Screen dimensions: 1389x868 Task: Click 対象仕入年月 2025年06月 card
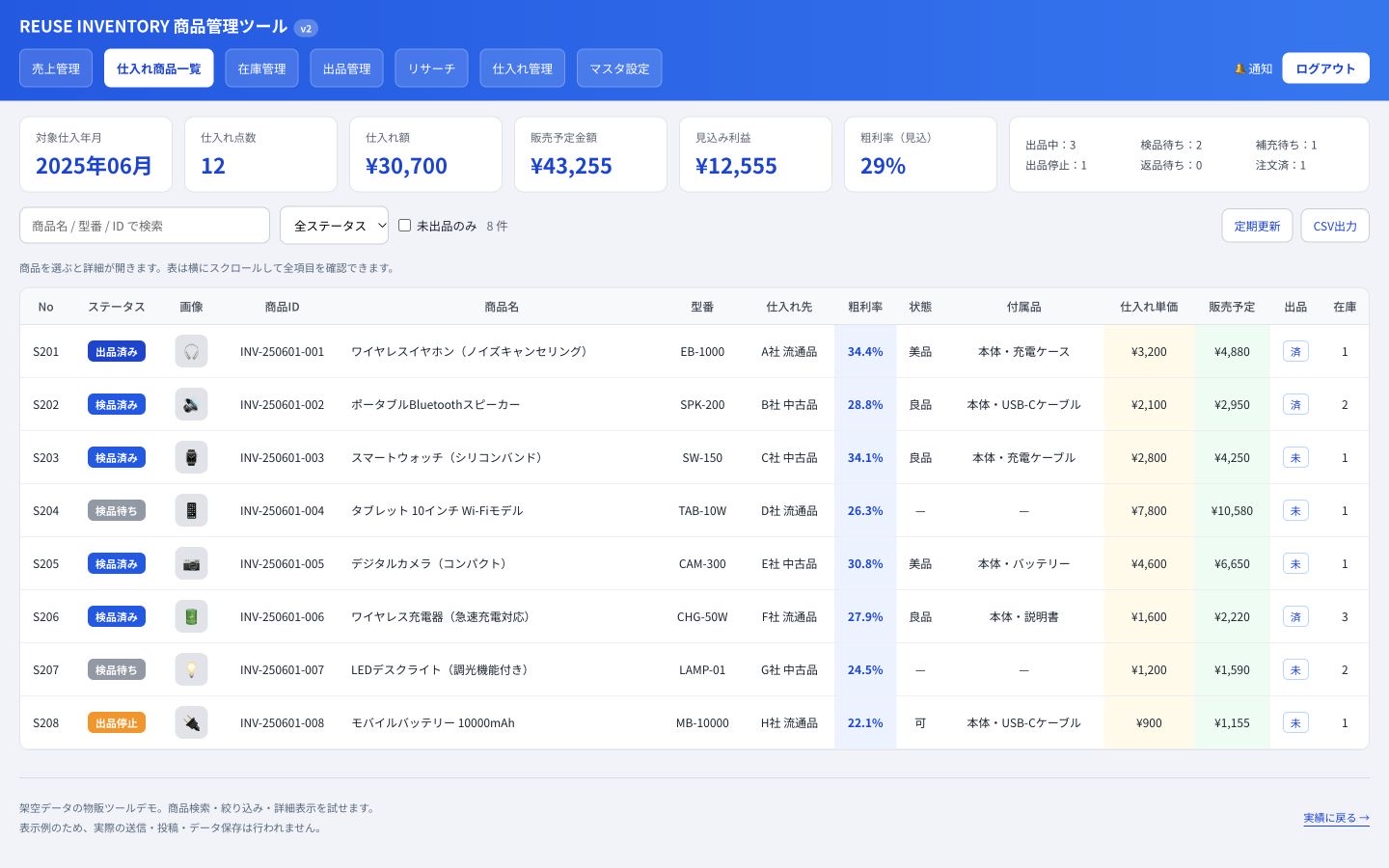coord(95,154)
